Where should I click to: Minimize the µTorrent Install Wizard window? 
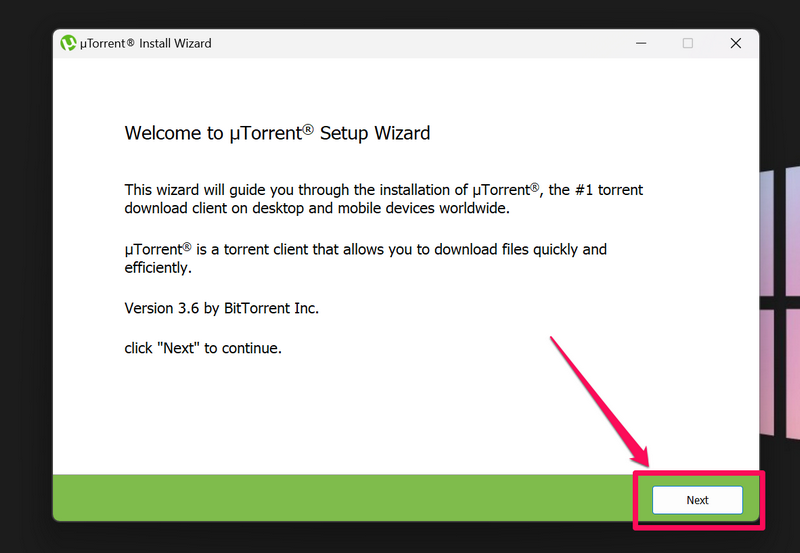pyautogui.click(x=641, y=43)
